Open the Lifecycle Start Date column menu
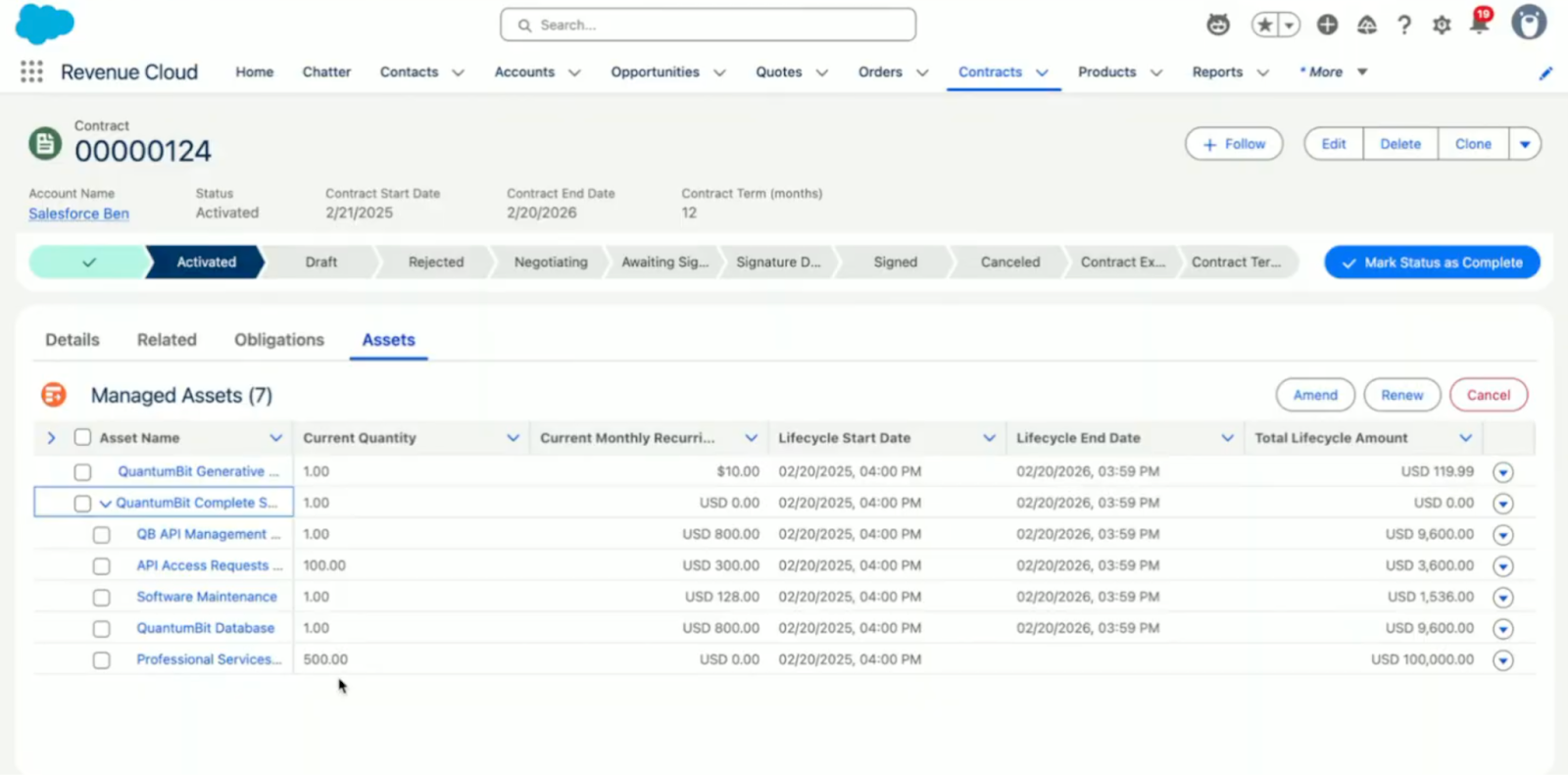This screenshot has height=775, width=1568. [x=989, y=438]
